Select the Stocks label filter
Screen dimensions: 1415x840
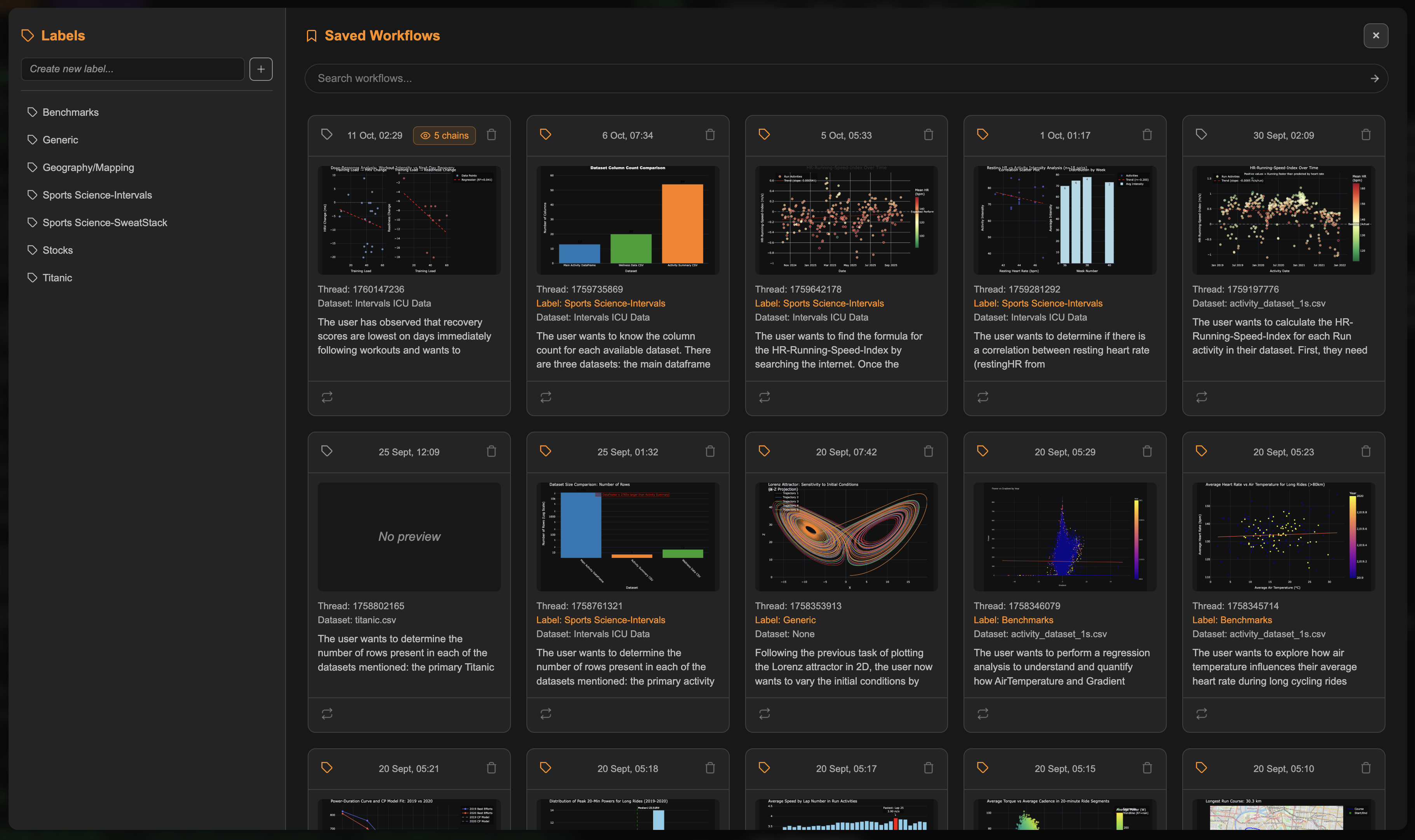point(57,249)
